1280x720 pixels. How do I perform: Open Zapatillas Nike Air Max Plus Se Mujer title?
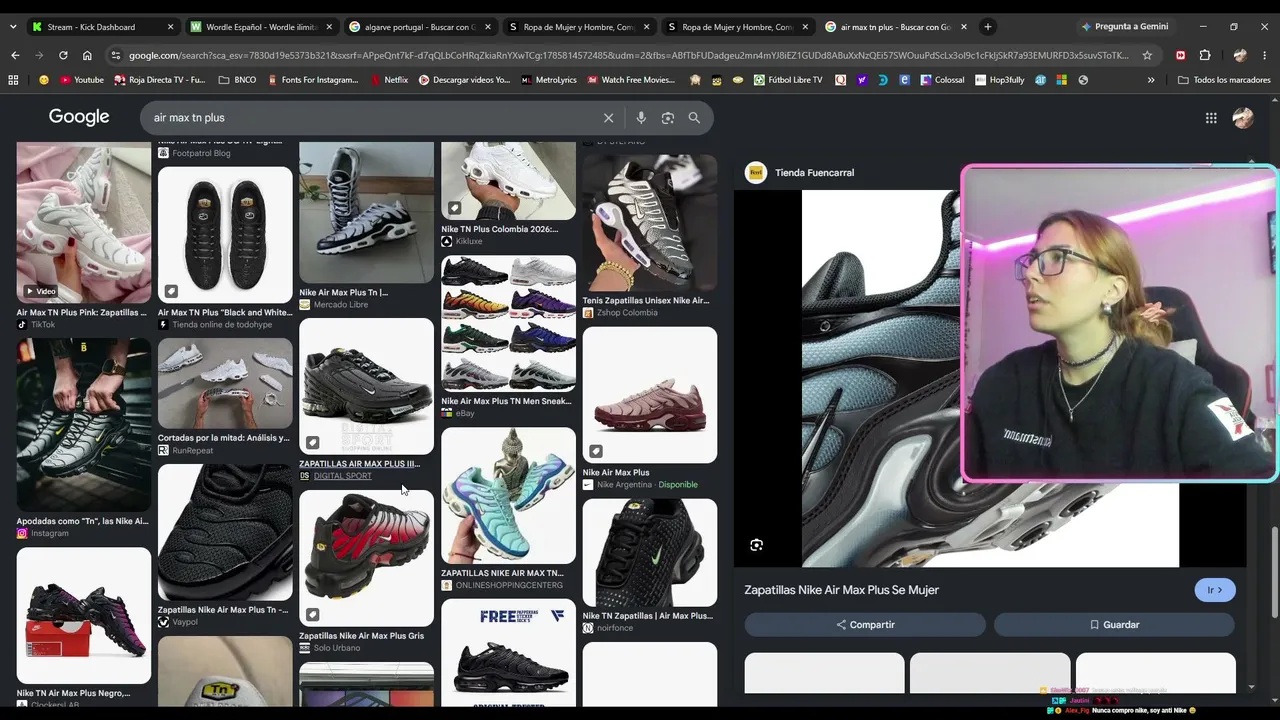[842, 590]
